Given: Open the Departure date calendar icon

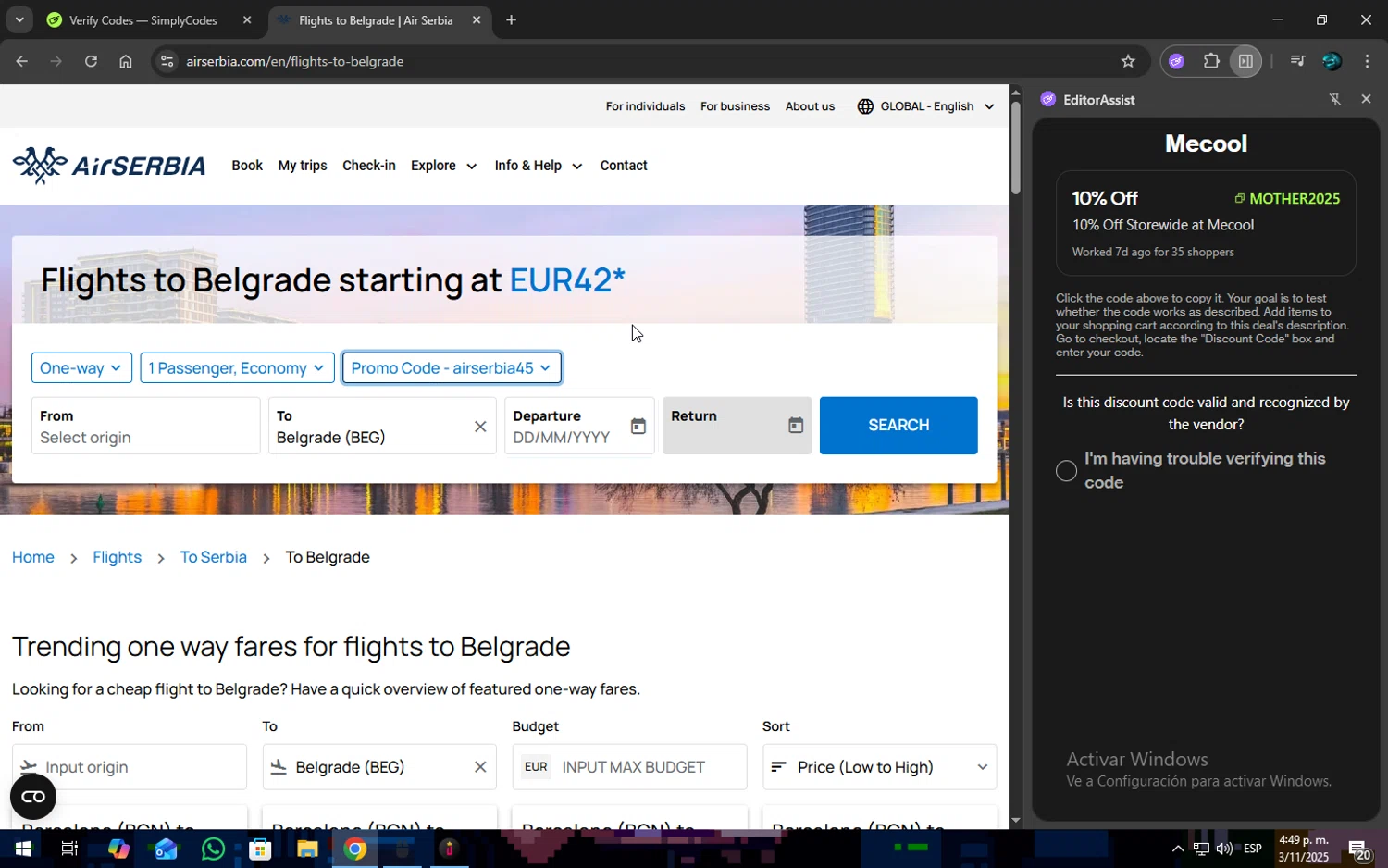Looking at the screenshot, I should 638,426.
